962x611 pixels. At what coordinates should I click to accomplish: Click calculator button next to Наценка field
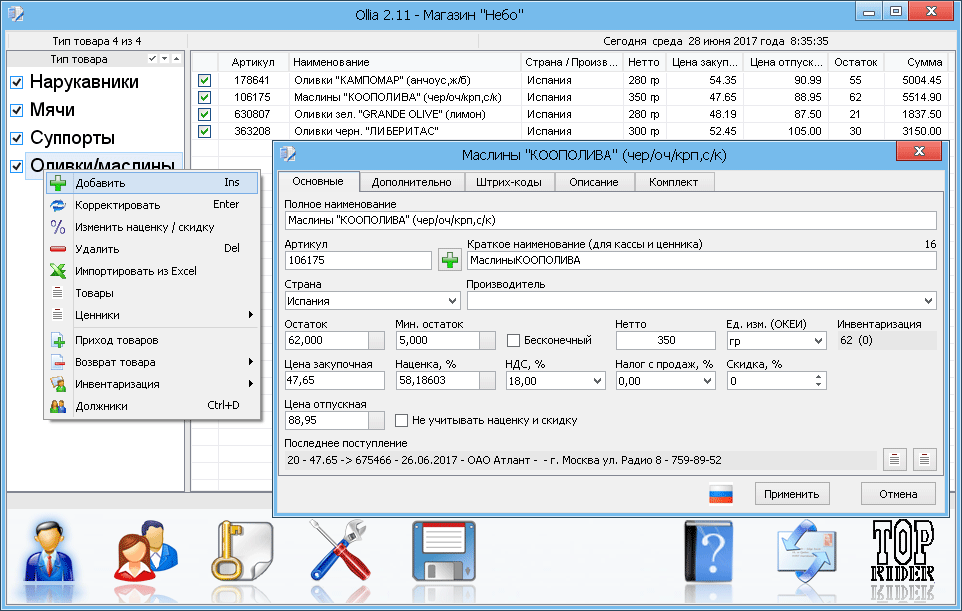tap(487, 381)
